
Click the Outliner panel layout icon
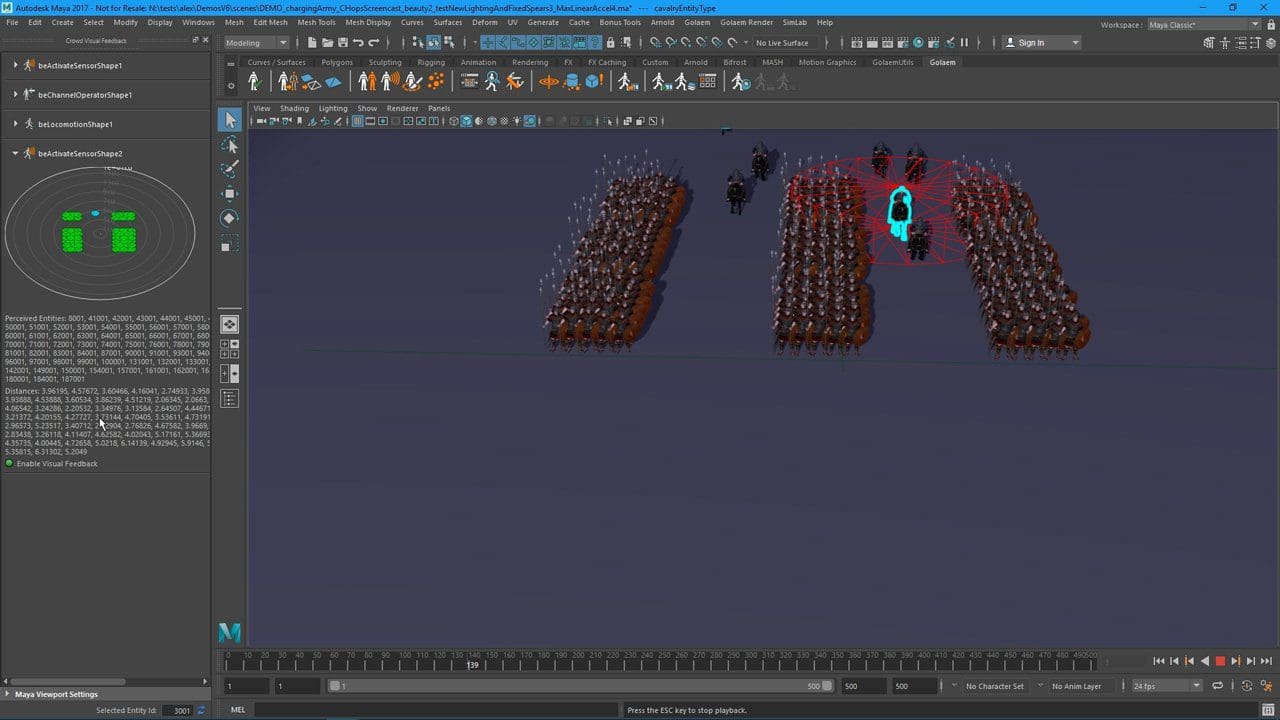tap(229, 399)
